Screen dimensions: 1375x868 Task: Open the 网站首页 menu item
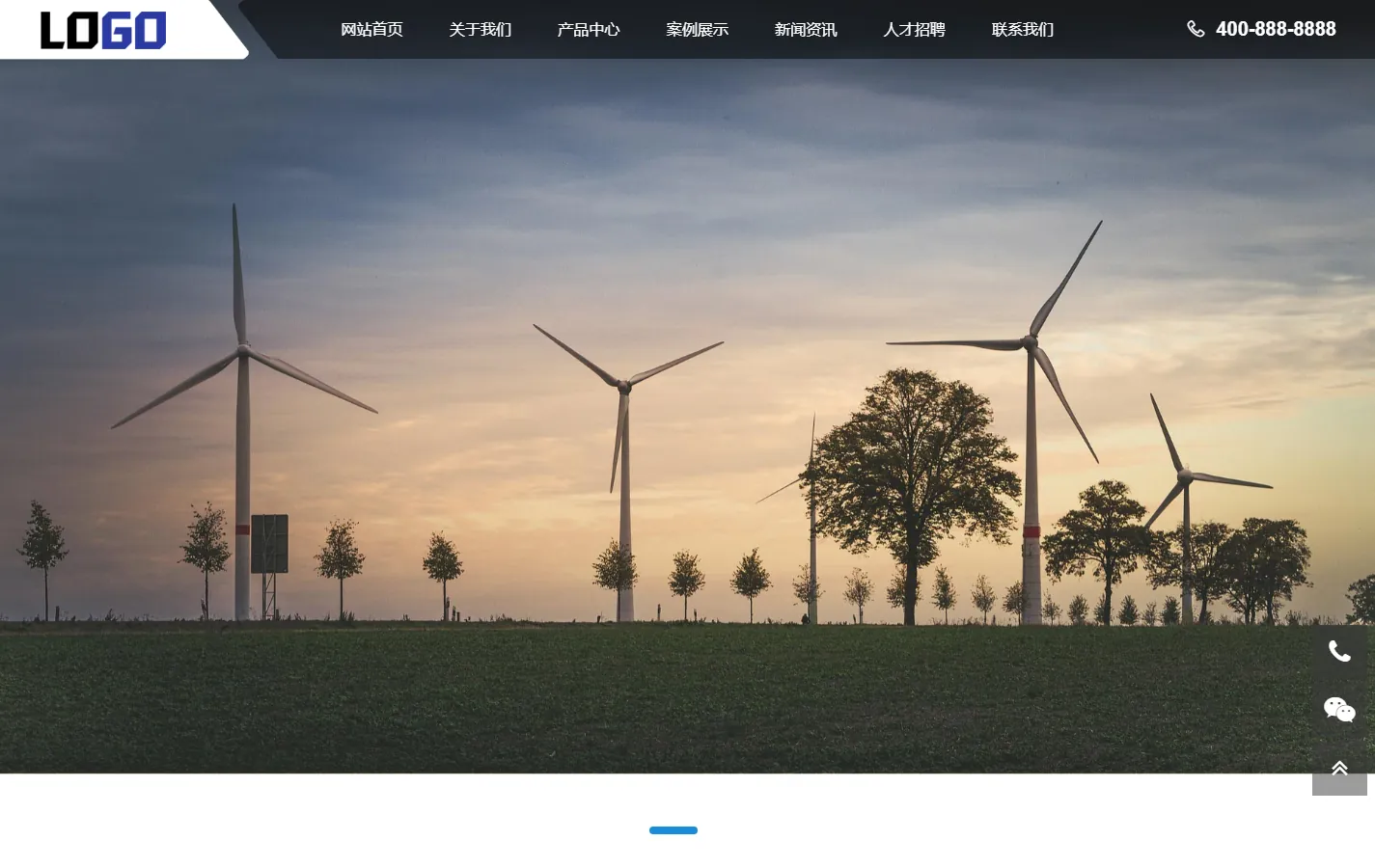click(x=371, y=30)
